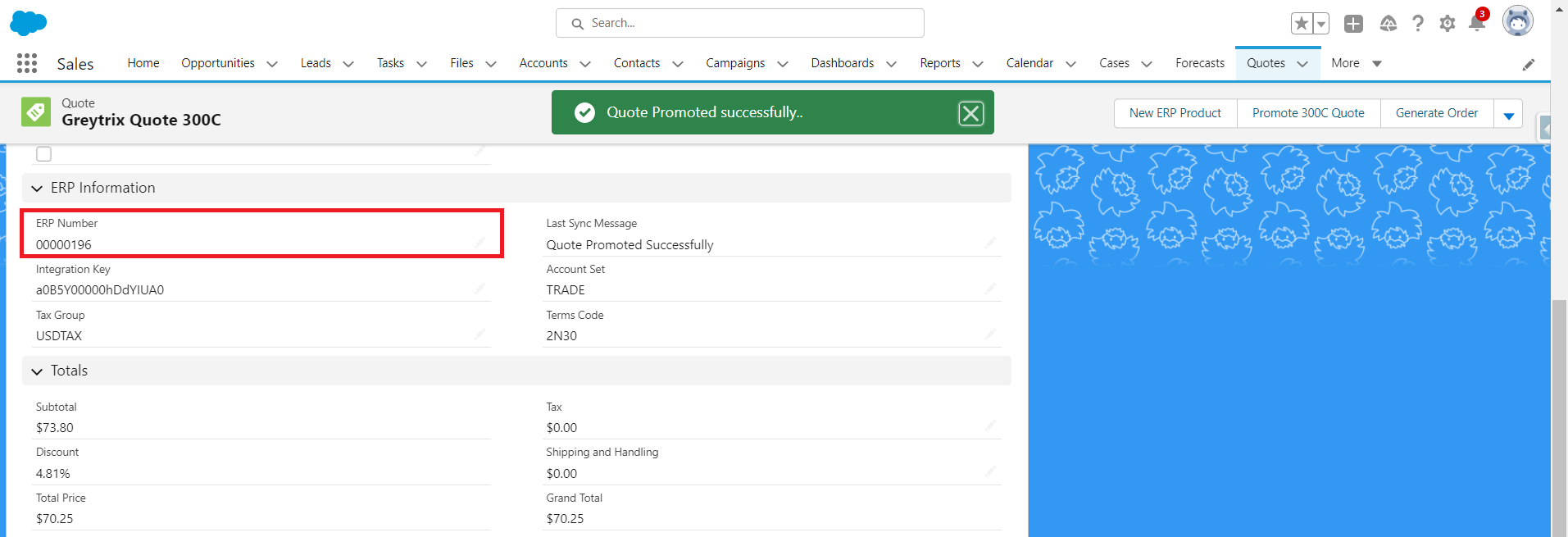
Task: Click the page vertical scrollbar thumb
Action: point(1559,418)
